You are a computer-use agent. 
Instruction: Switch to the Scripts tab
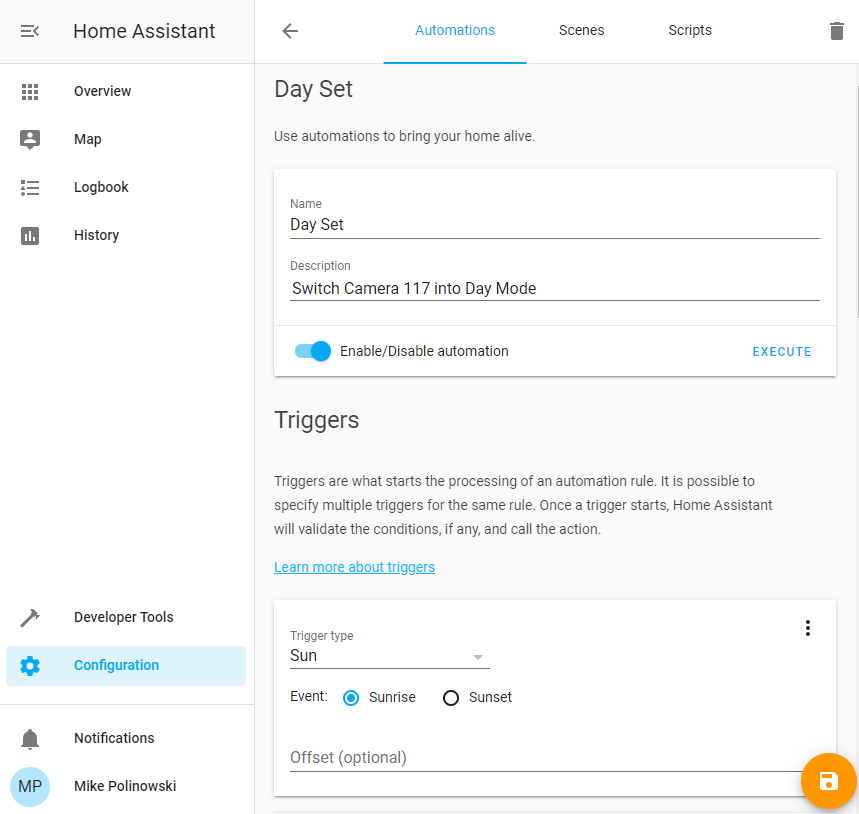tap(689, 30)
